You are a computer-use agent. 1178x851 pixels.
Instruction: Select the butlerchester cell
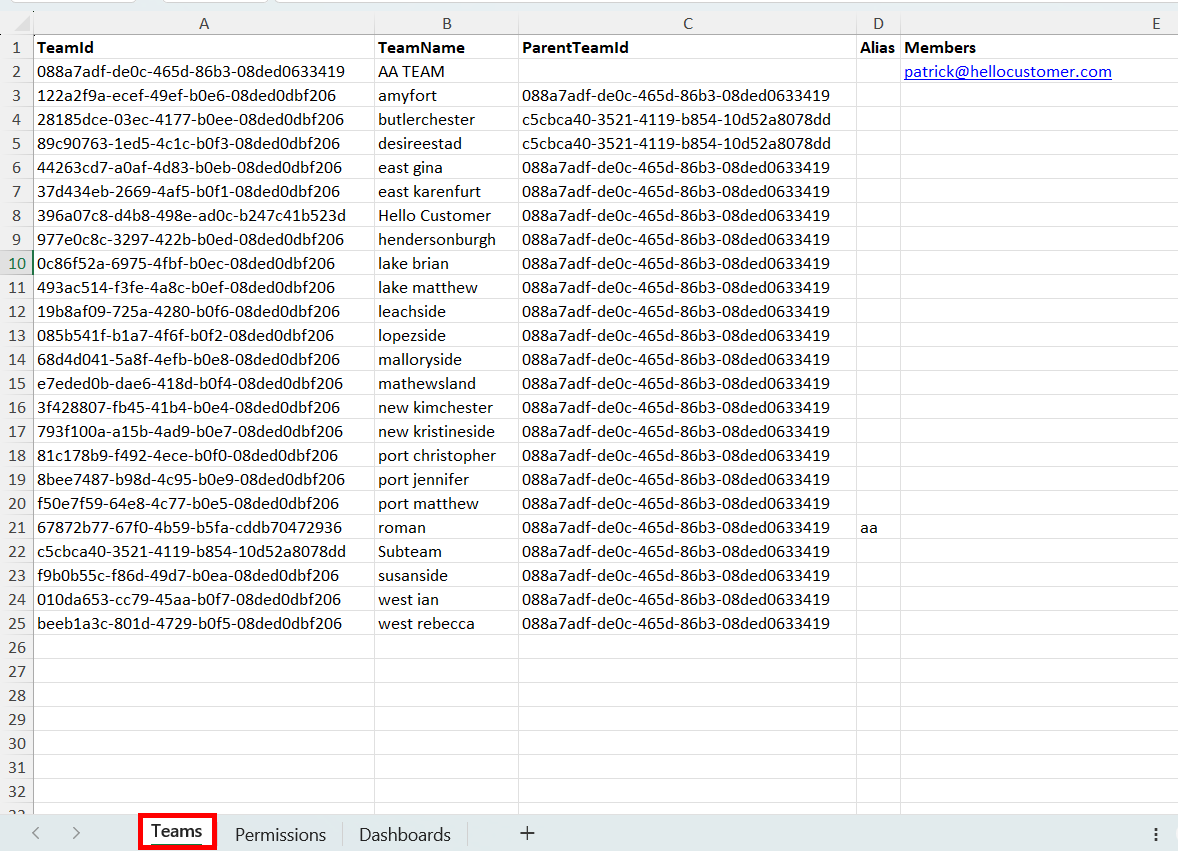pos(446,119)
